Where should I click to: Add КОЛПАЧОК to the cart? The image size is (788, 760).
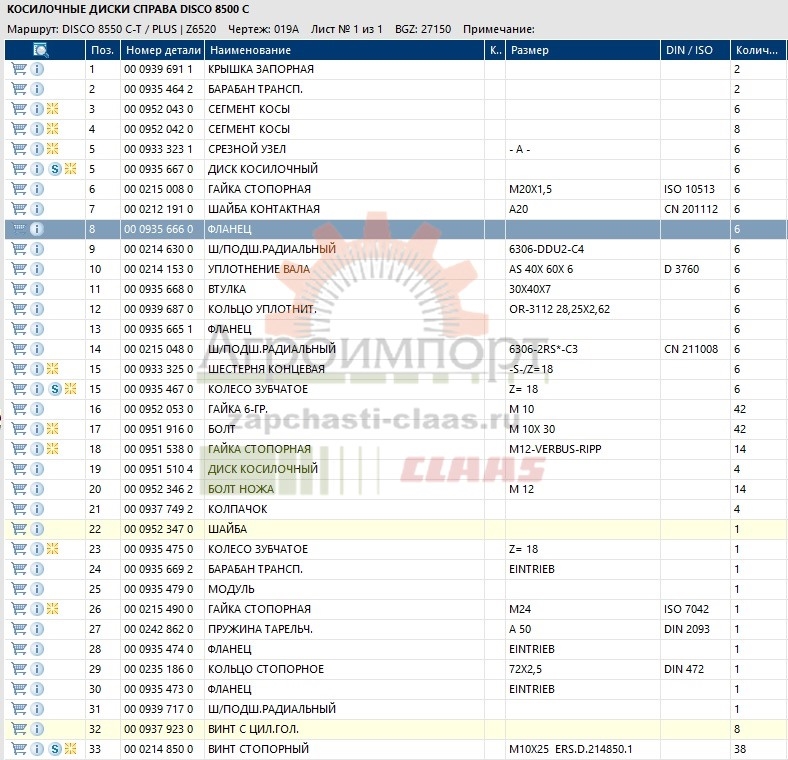[19, 509]
